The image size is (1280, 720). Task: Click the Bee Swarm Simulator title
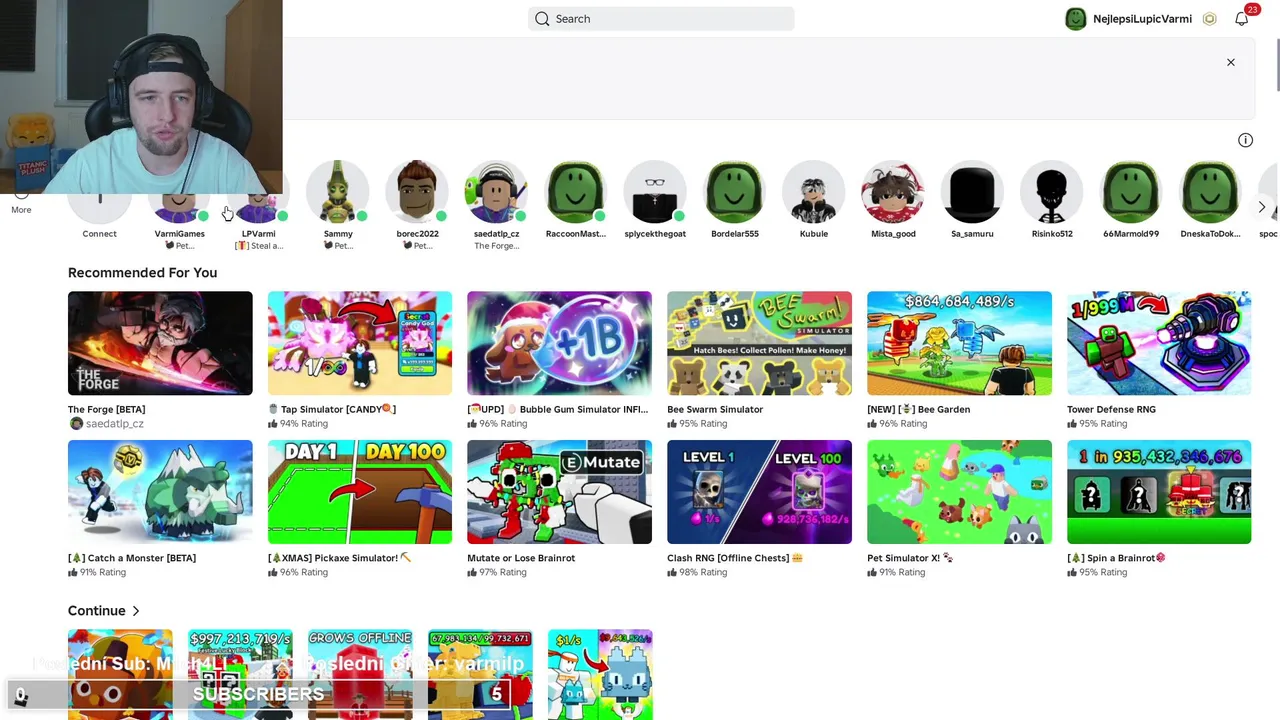click(x=715, y=409)
